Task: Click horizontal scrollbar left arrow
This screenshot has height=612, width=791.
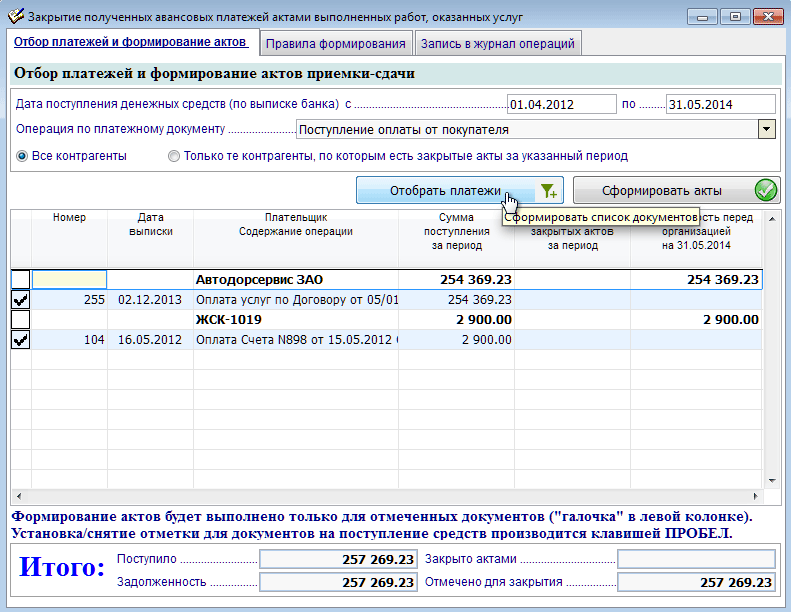Action: 19,496
